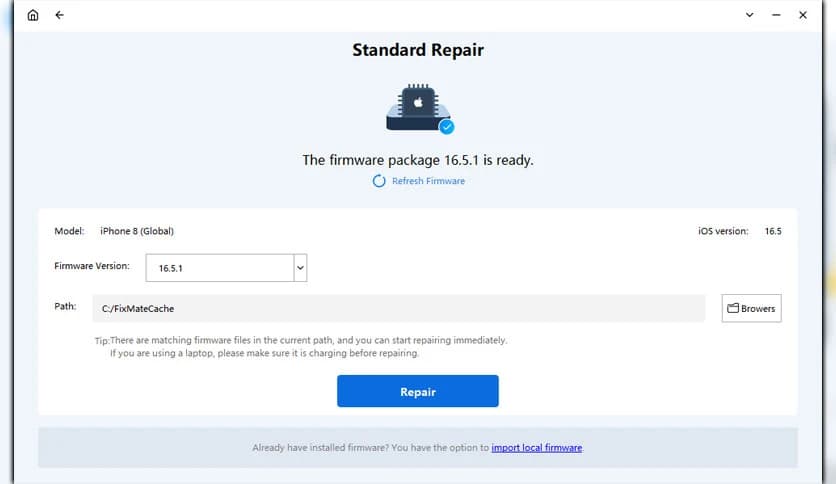Click the Standard Repair heading
This screenshot has width=836, height=484.
click(x=418, y=49)
